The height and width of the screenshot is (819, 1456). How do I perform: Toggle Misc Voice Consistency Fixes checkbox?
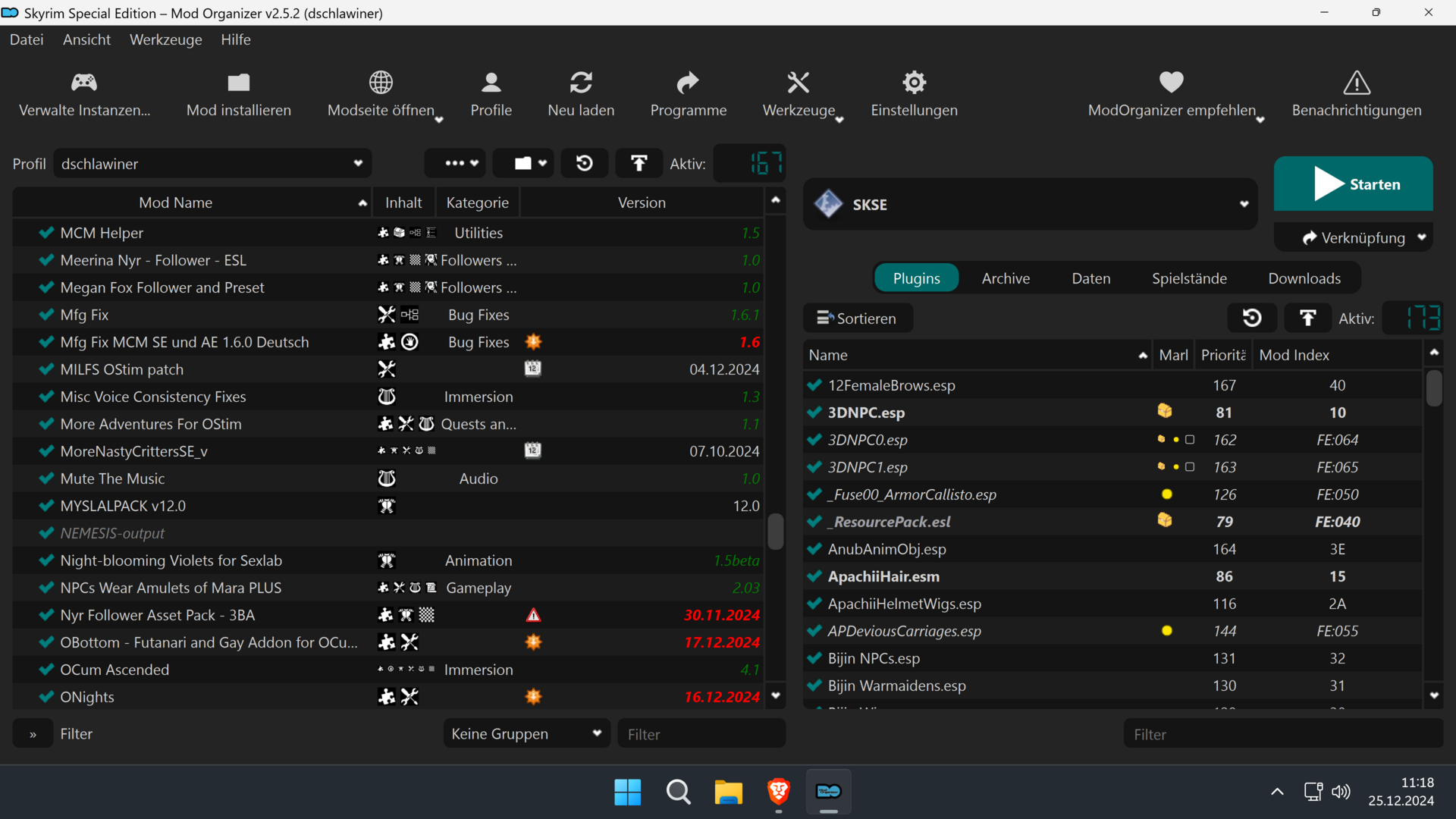point(46,397)
